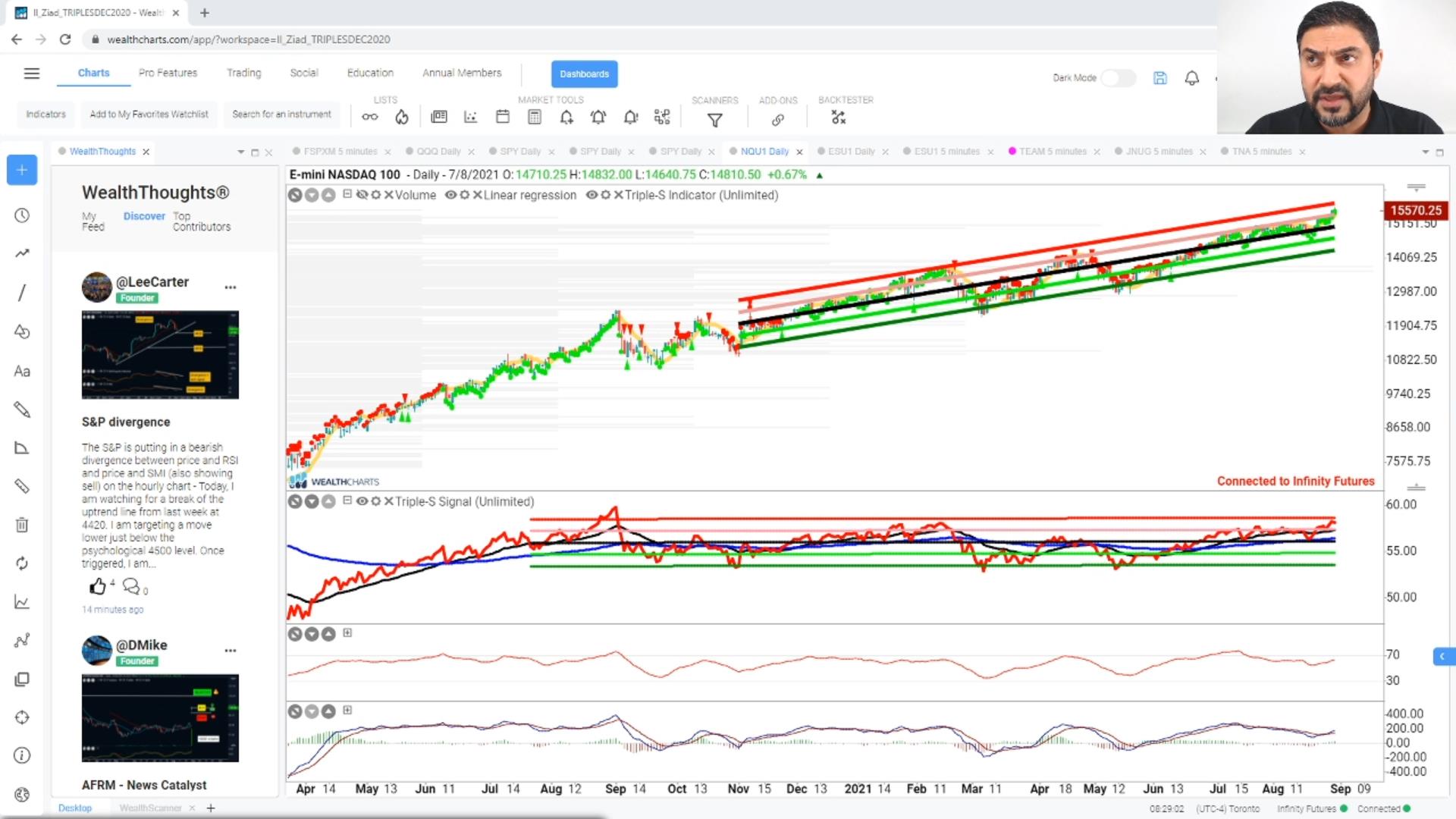
Task: Collapse the Triple-S Signal pane legend box
Action: [347, 500]
